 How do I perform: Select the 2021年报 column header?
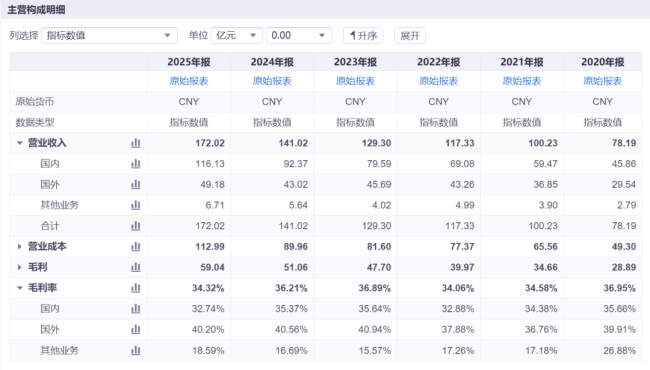pyautogui.click(x=522, y=62)
